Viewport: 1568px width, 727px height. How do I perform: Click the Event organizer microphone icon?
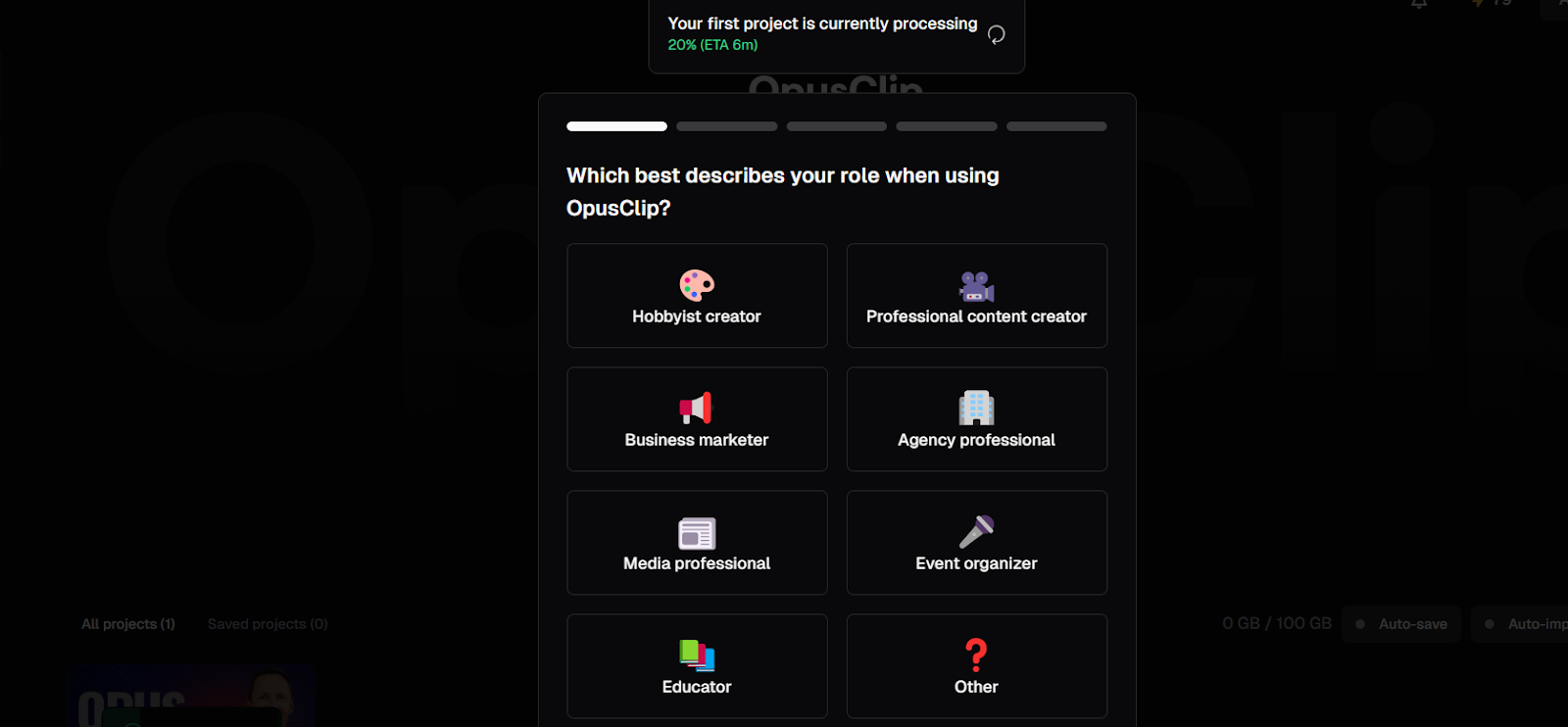[x=976, y=531]
